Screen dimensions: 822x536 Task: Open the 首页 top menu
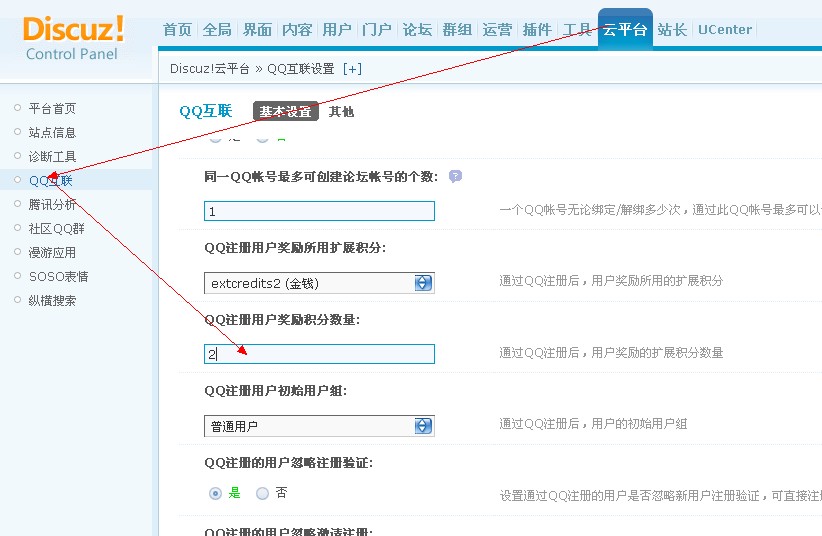point(177,29)
